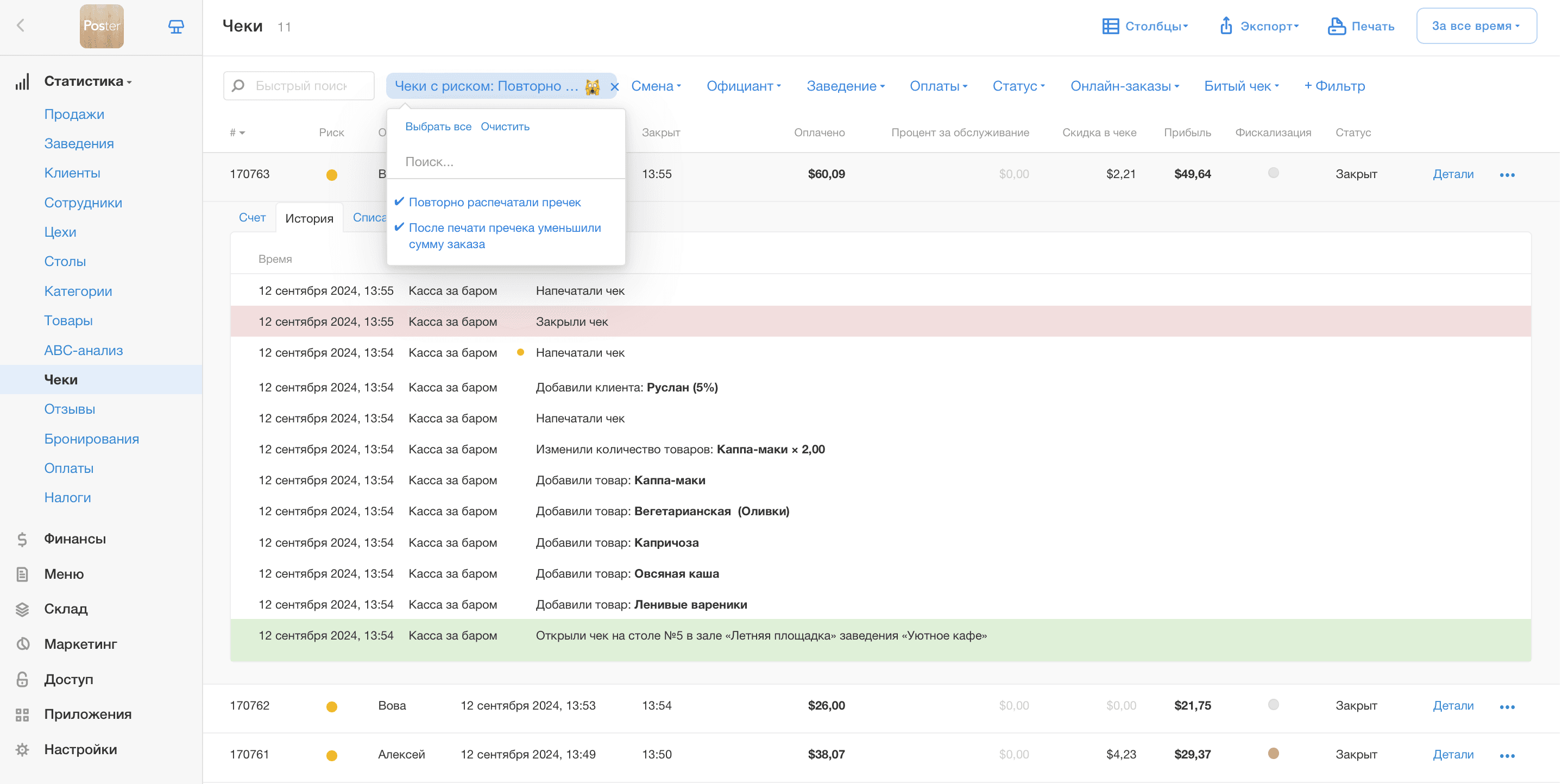Expand the Статус filter dropdown
1562x784 pixels.
tap(1017, 86)
